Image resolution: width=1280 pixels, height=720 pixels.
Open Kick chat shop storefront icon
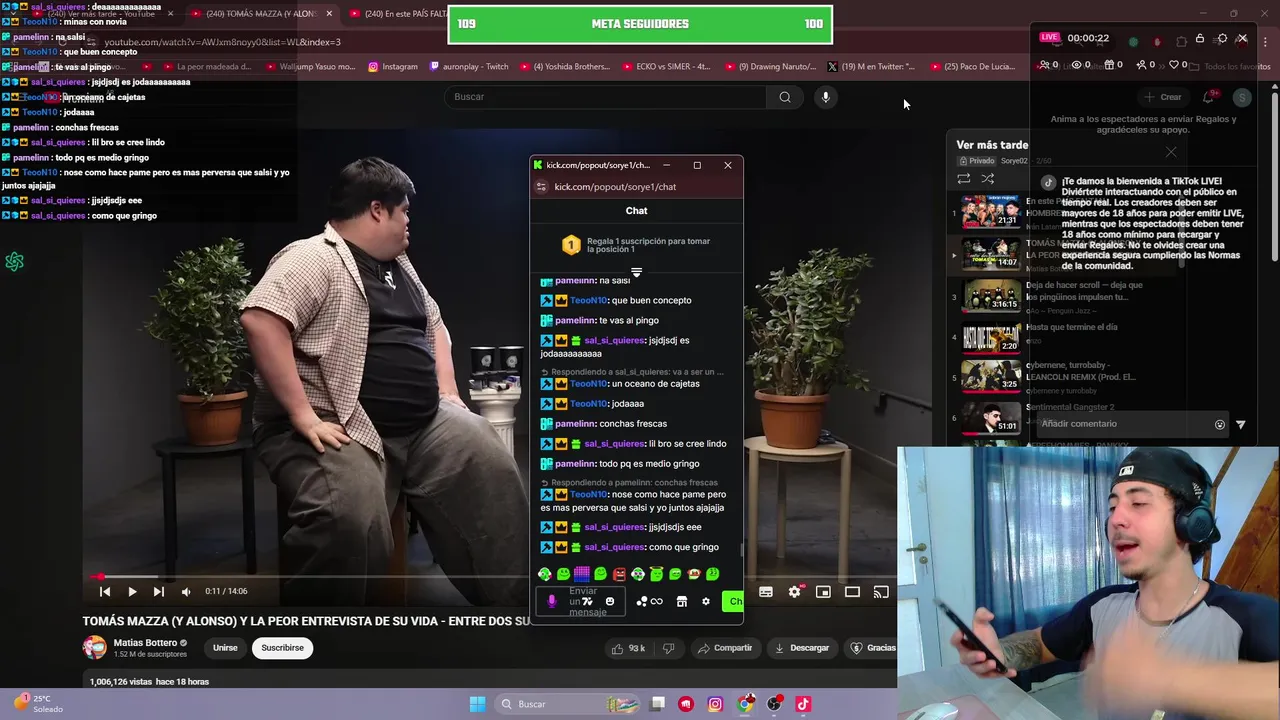[682, 601]
